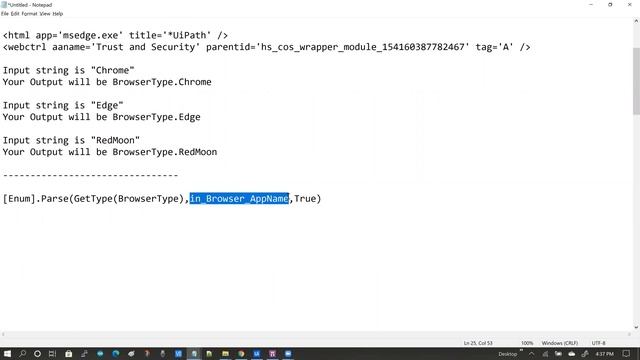Viewport: 640px width, 360px height.
Task: Click line 'Your Output will be BrowserType.Edge'
Action: coord(102,117)
